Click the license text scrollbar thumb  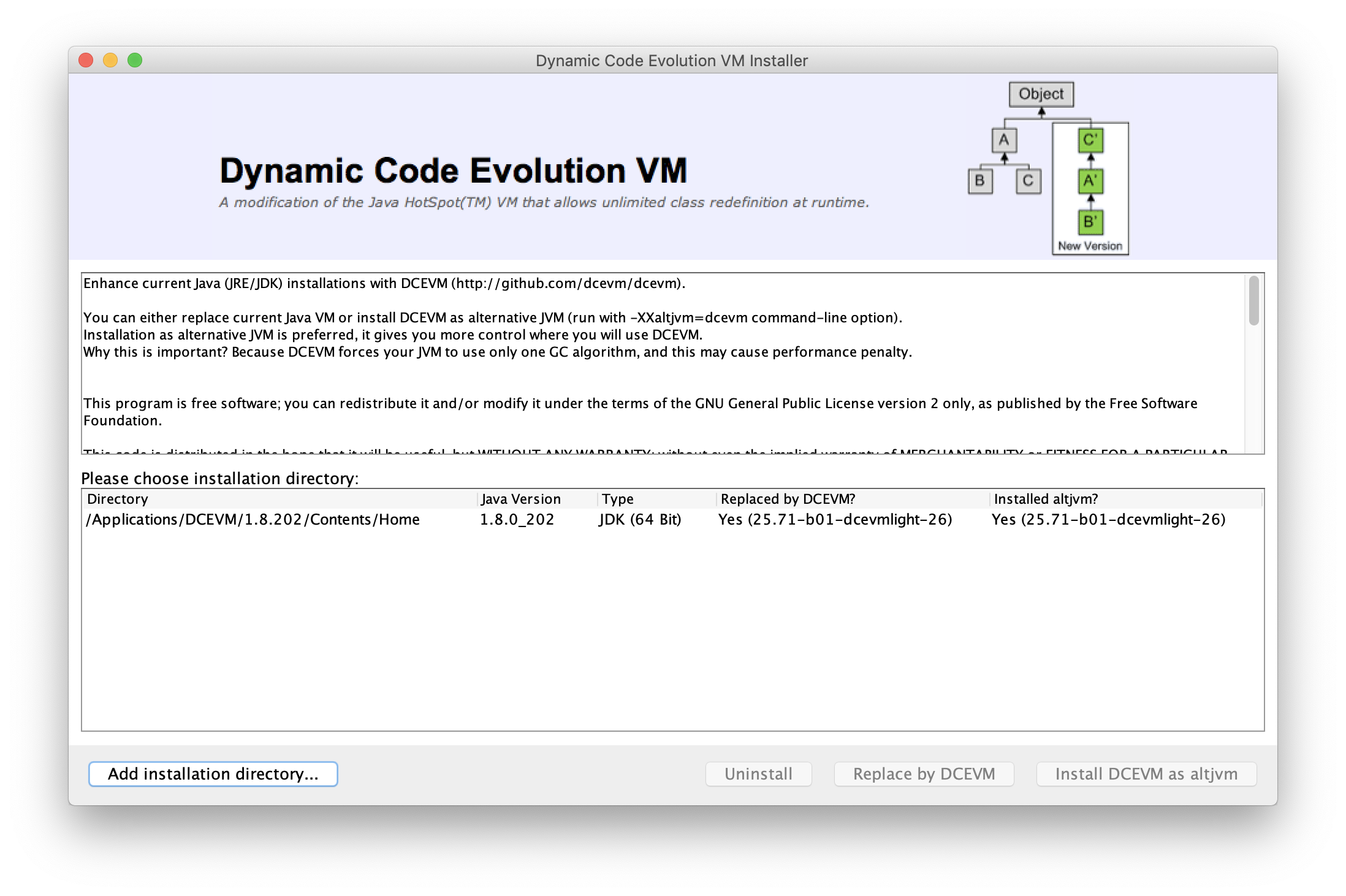tap(1253, 301)
